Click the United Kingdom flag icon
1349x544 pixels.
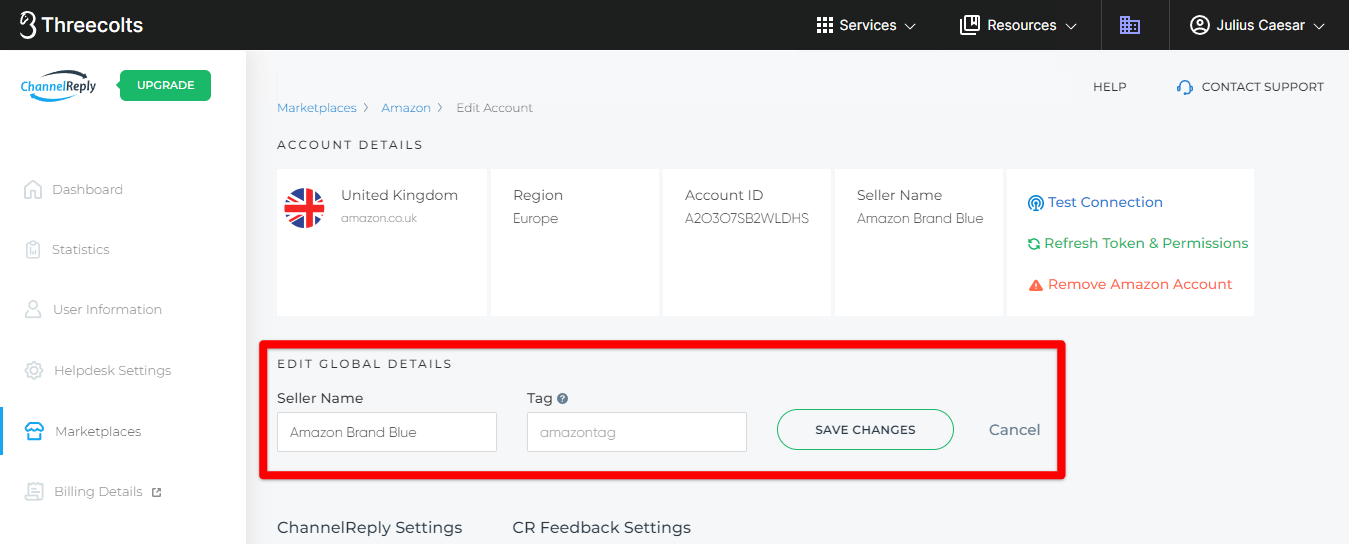[x=305, y=208]
